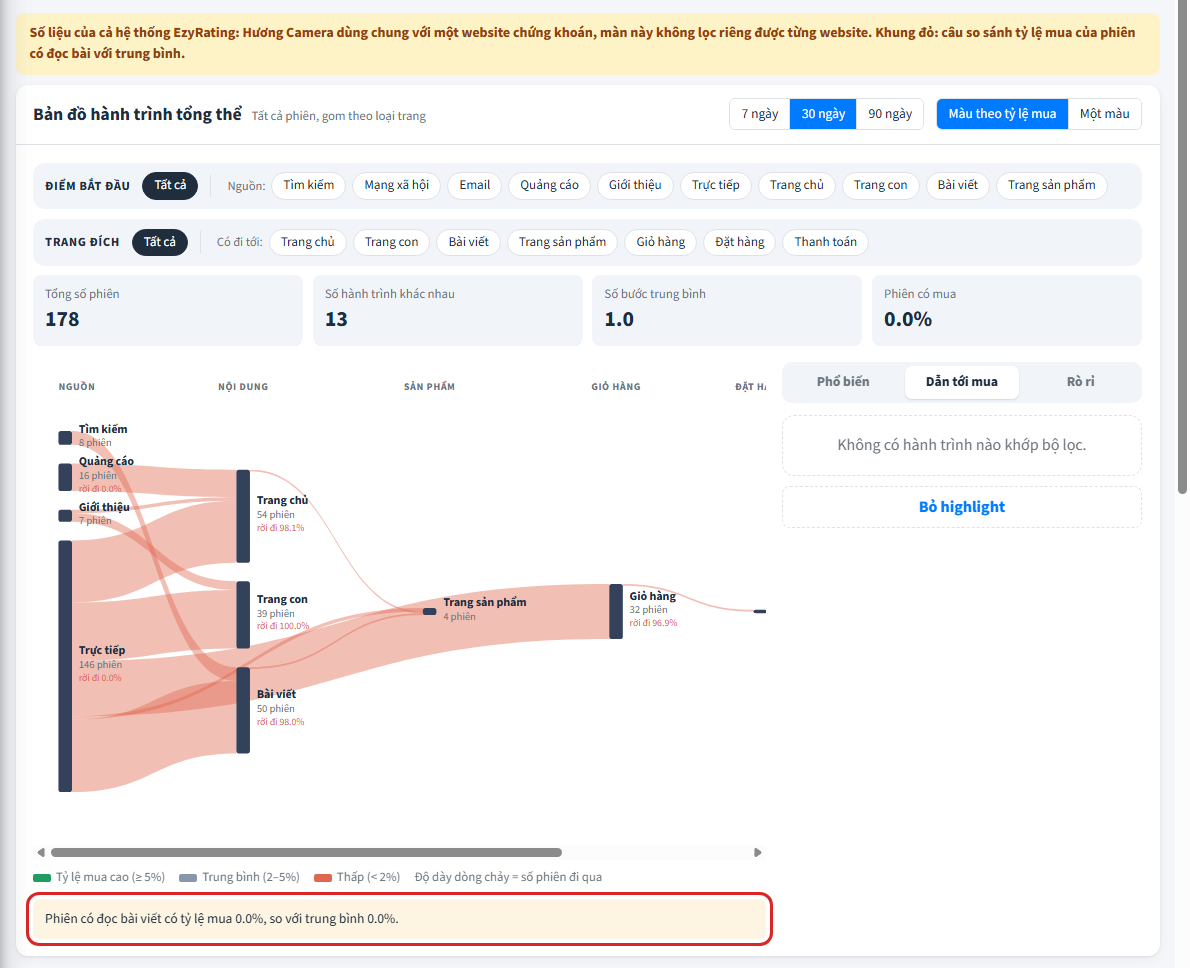Select the Giới thiệu source filter chip
1190x968 pixels.
[x=635, y=185]
